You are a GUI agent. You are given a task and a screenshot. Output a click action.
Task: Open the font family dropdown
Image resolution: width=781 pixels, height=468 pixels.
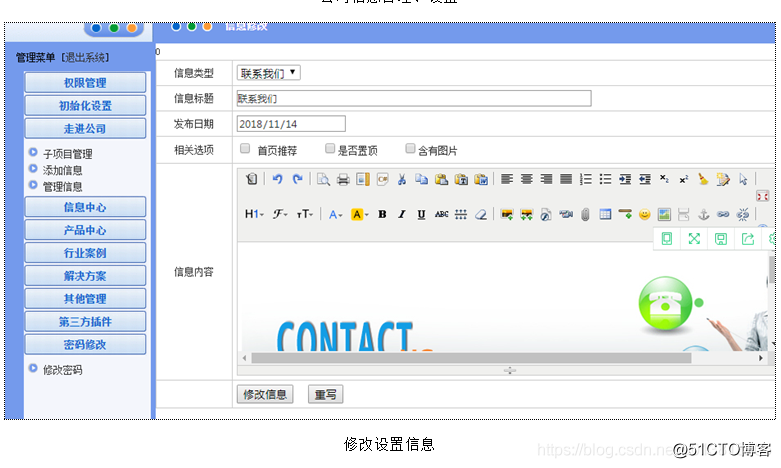(x=280, y=215)
